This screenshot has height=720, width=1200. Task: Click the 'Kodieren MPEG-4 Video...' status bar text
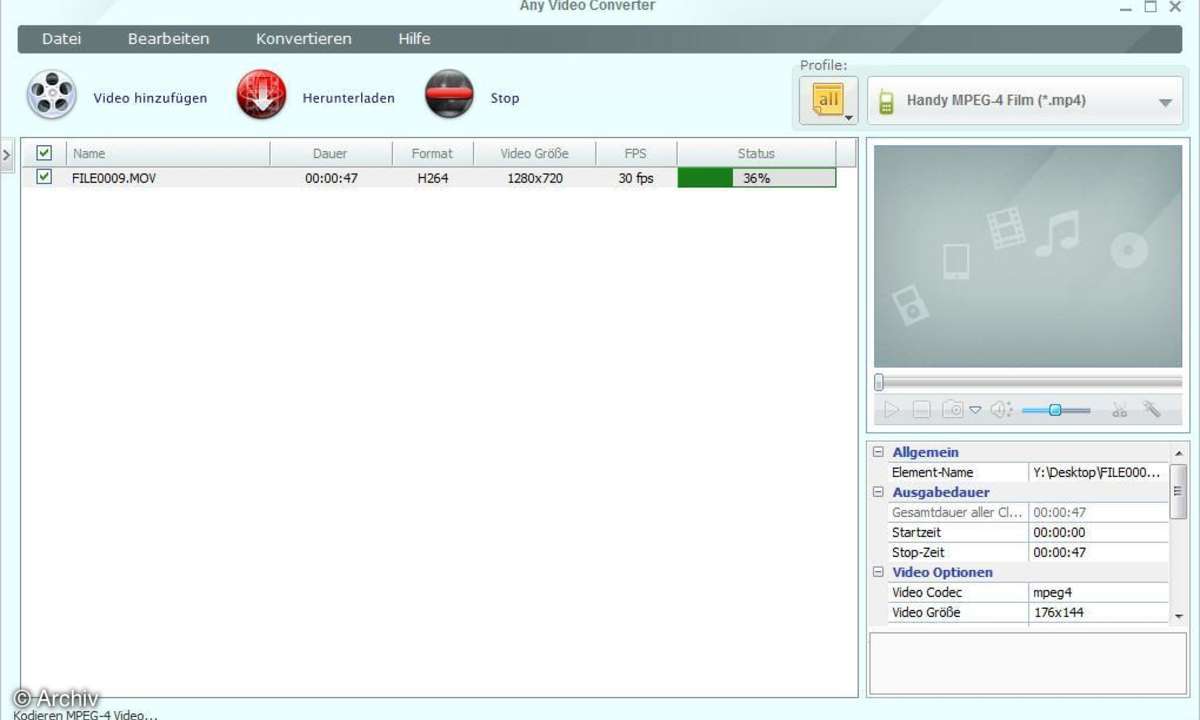click(85, 714)
